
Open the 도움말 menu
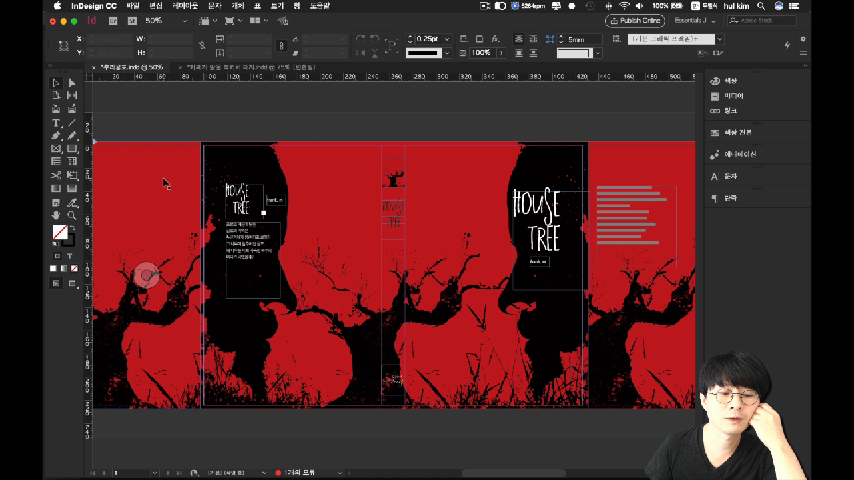coord(320,6)
